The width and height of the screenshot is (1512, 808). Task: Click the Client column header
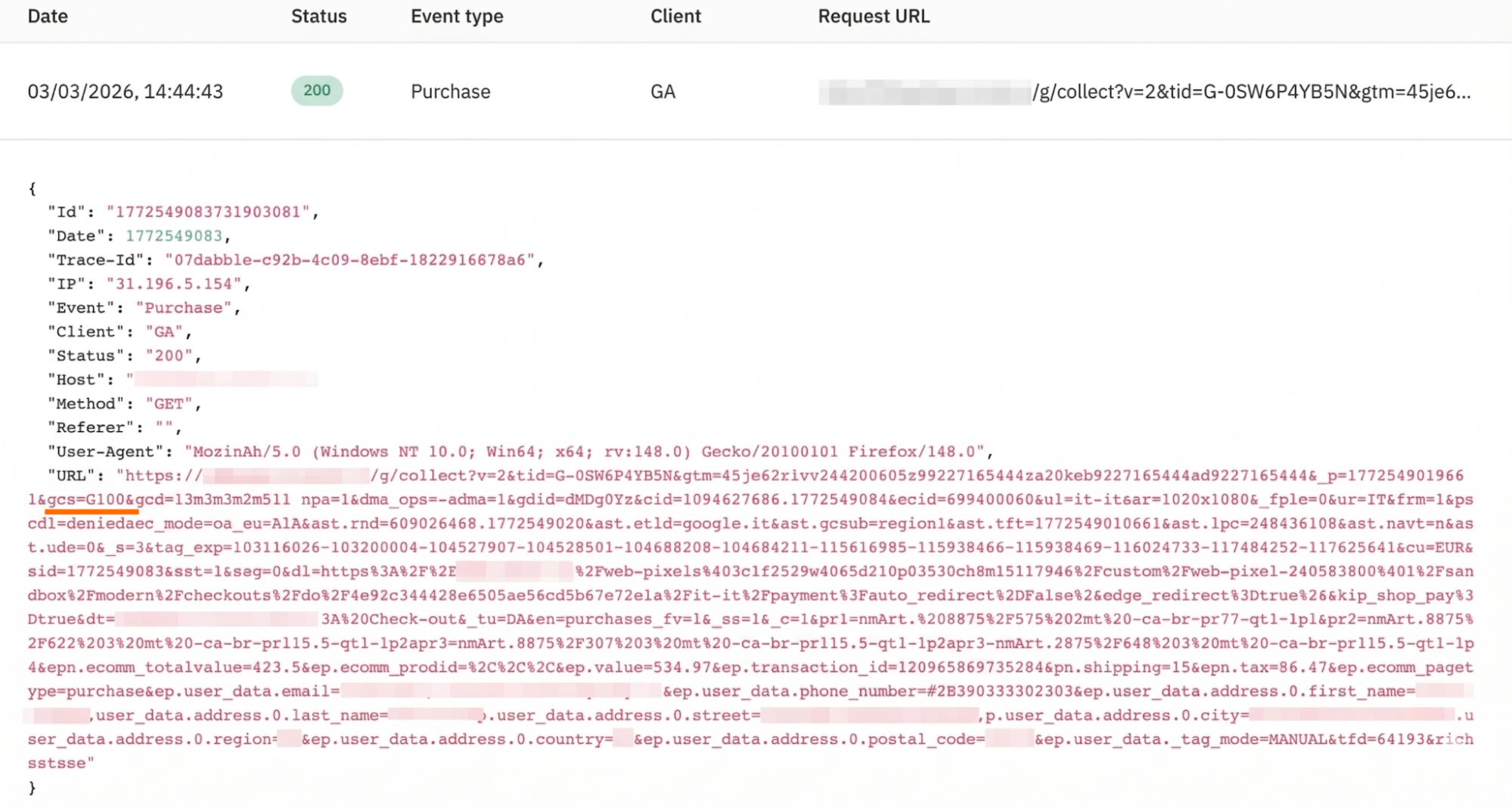click(675, 17)
